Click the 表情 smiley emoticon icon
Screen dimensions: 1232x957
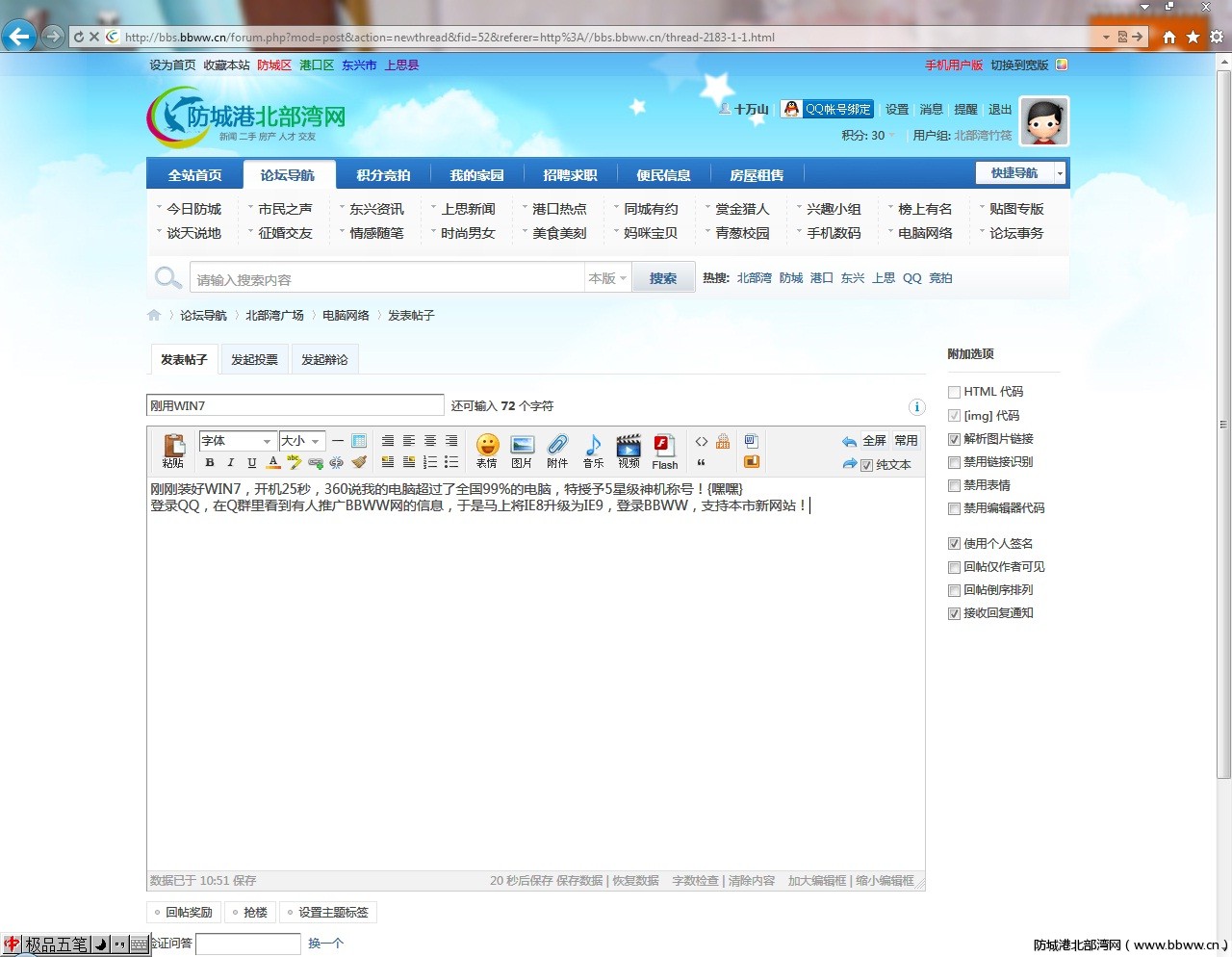pos(487,447)
